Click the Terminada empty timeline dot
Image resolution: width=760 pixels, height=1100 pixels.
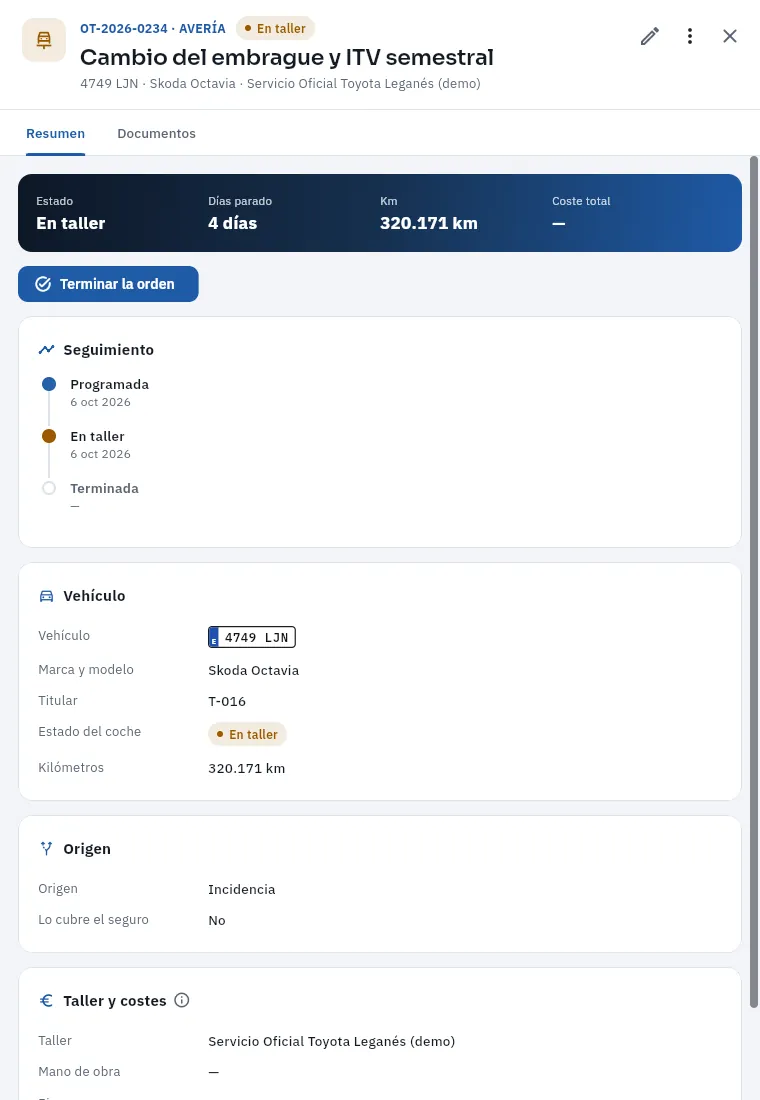pyautogui.click(x=49, y=488)
